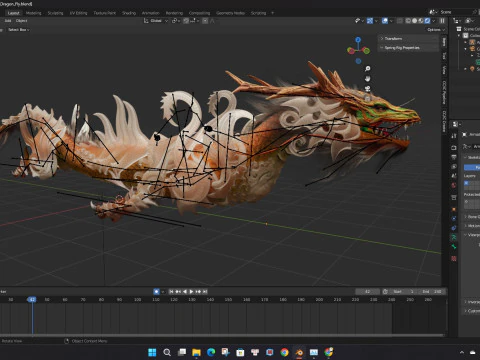Screen dimensions: 480x360
Task: Toggle the snap magnet
Action: tap(186, 21)
